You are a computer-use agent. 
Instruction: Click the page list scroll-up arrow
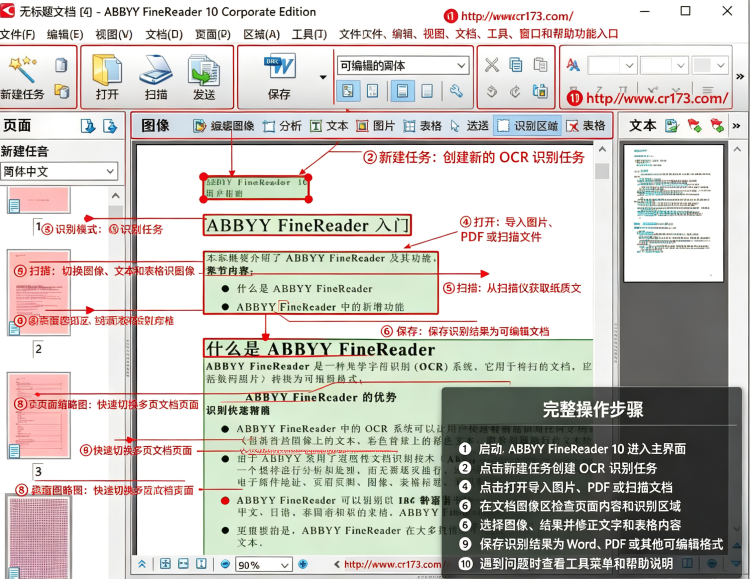[x=115, y=196]
